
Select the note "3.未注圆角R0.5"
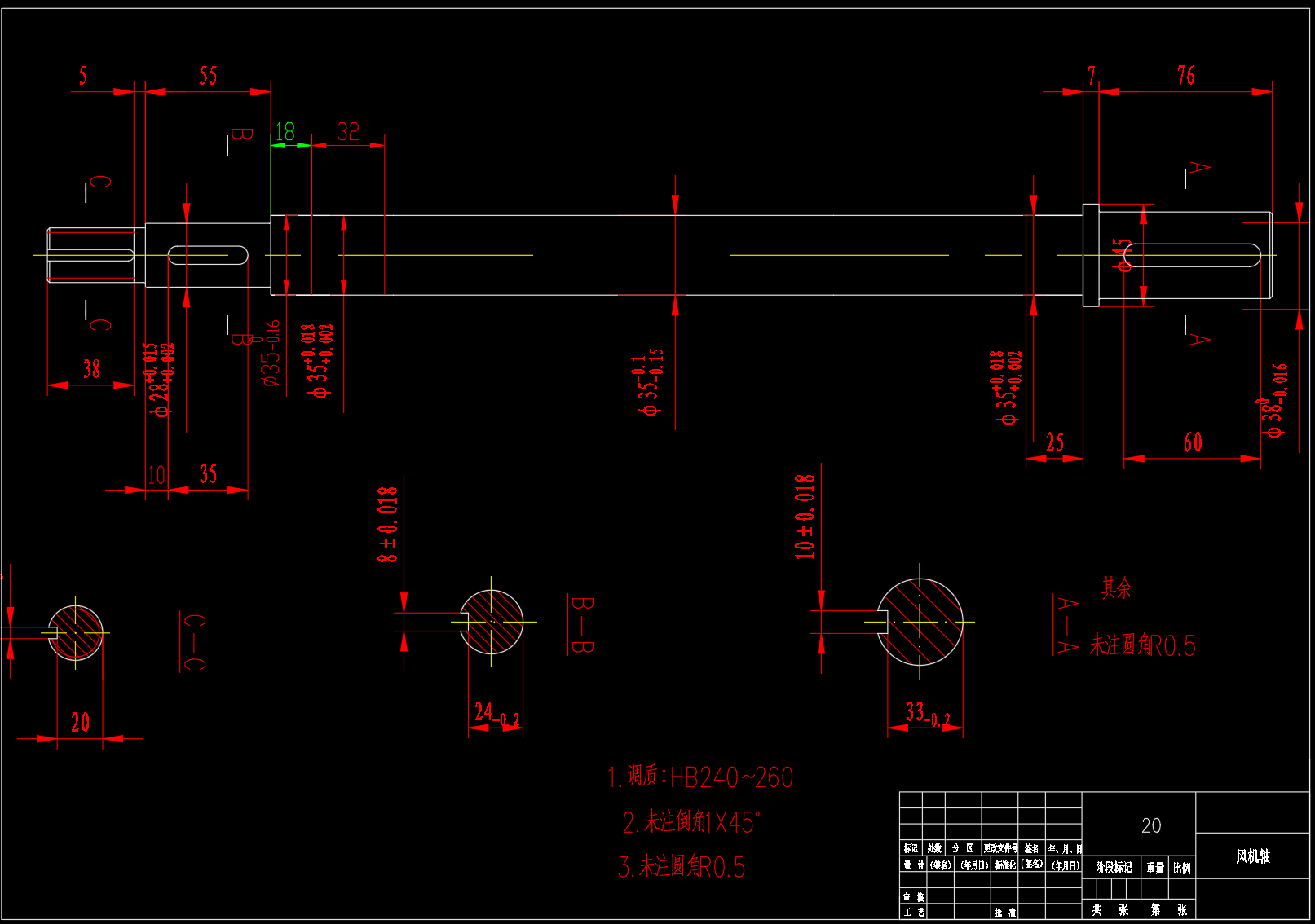(682, 866)
